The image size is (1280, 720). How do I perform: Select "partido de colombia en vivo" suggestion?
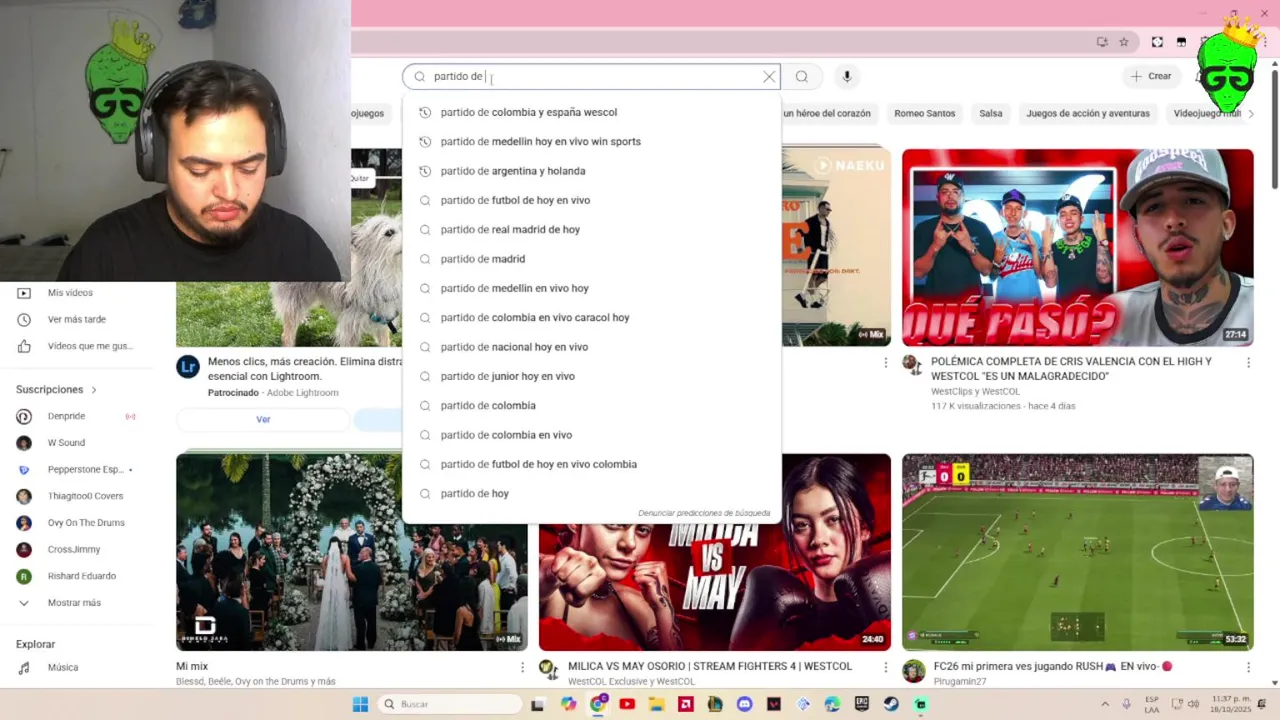591,435
